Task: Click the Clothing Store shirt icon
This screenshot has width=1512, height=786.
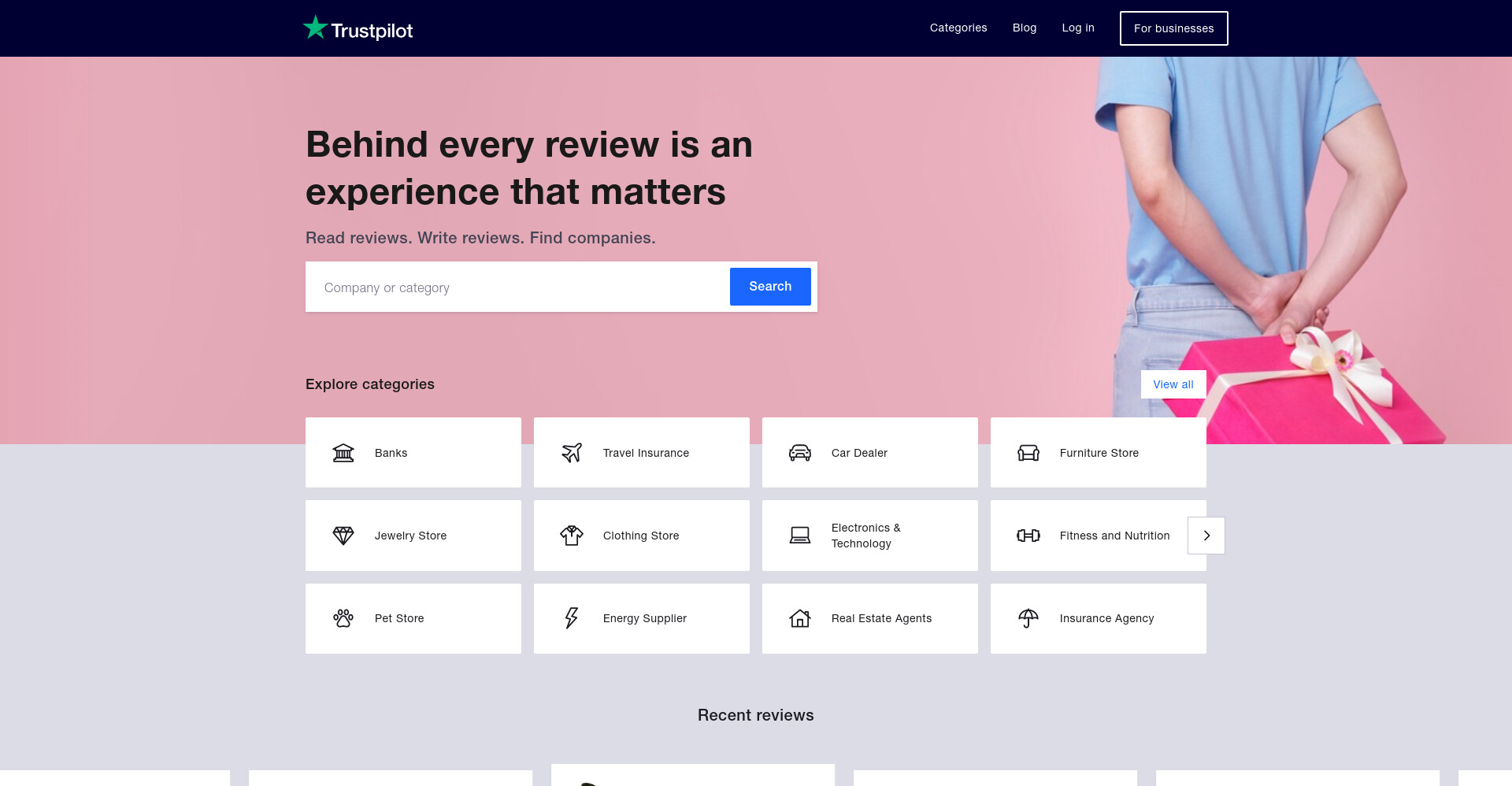Action: click(572, 536)
